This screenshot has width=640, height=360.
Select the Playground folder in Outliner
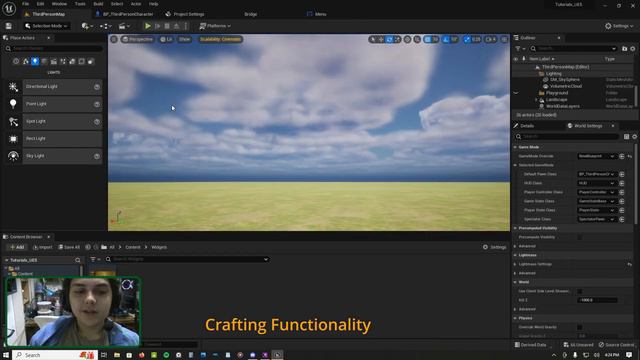pos(557,93)
